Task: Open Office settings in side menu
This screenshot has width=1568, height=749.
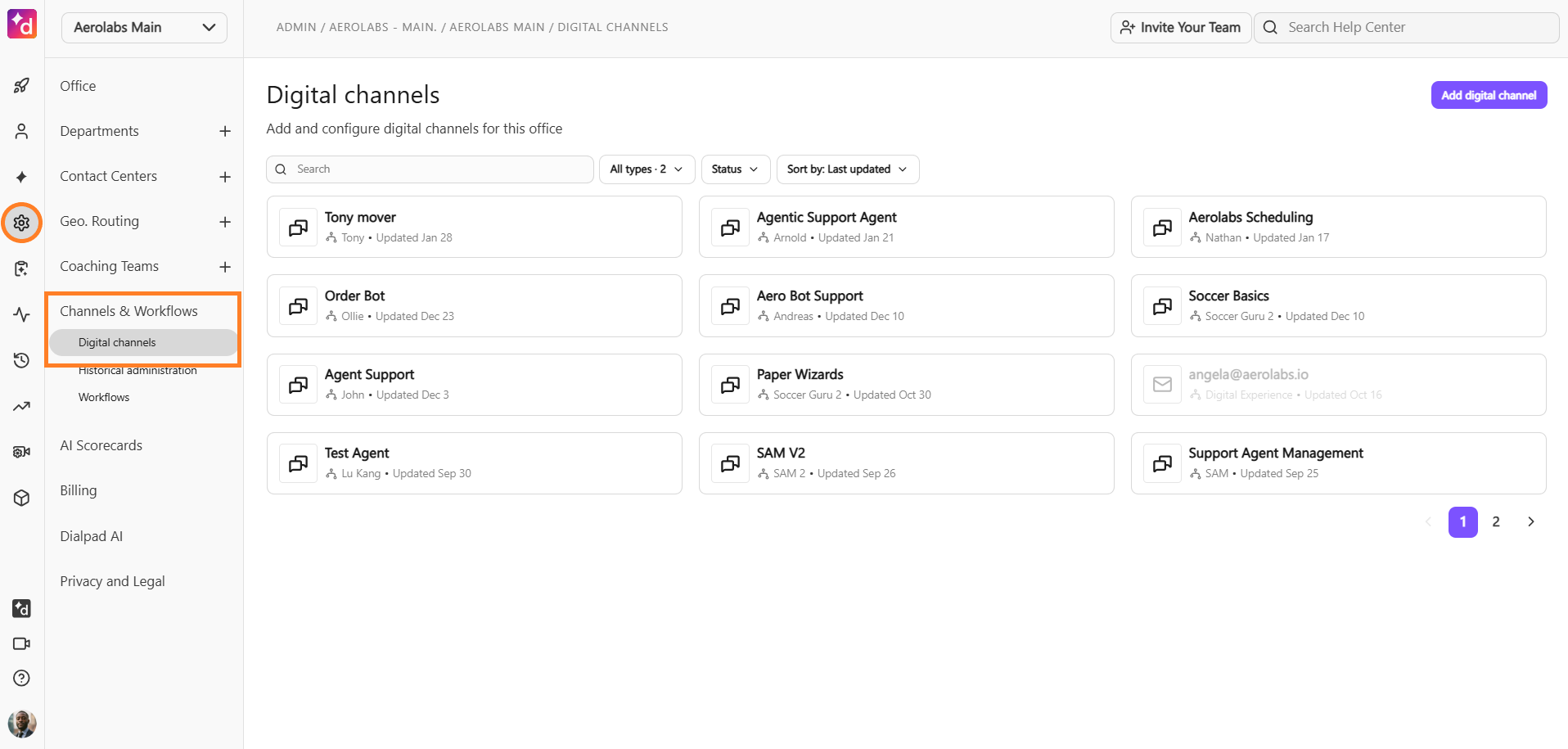Action: (x=78, y=86)
